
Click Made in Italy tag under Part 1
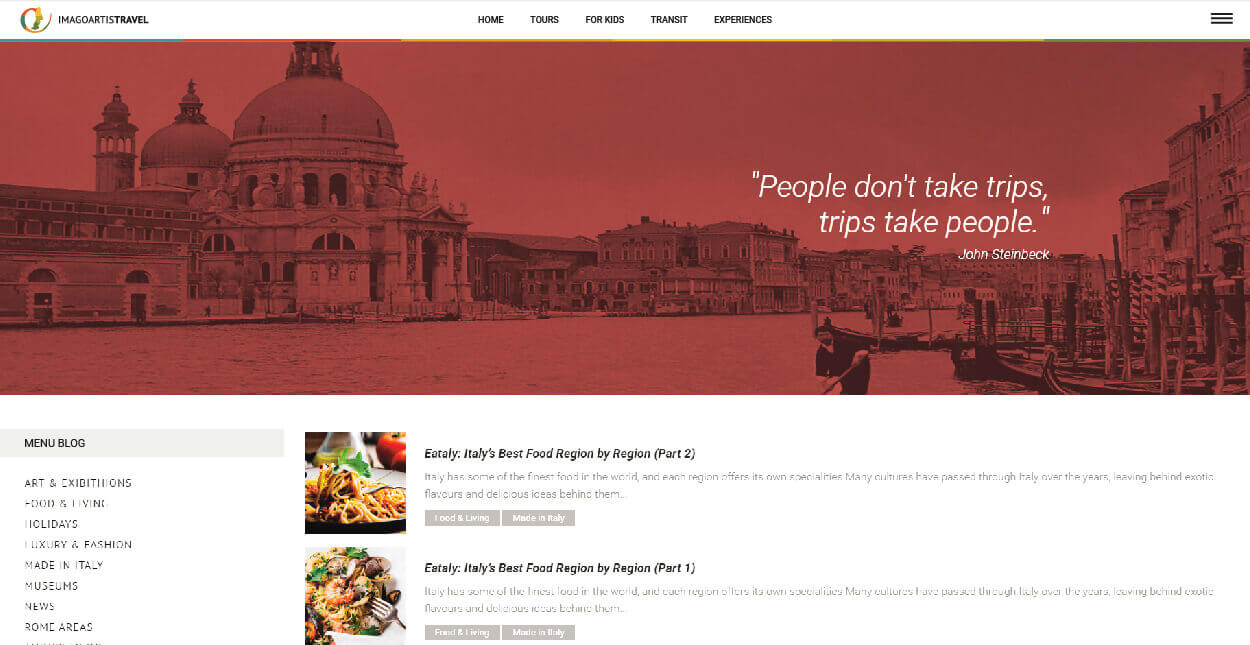coord(538,633)
